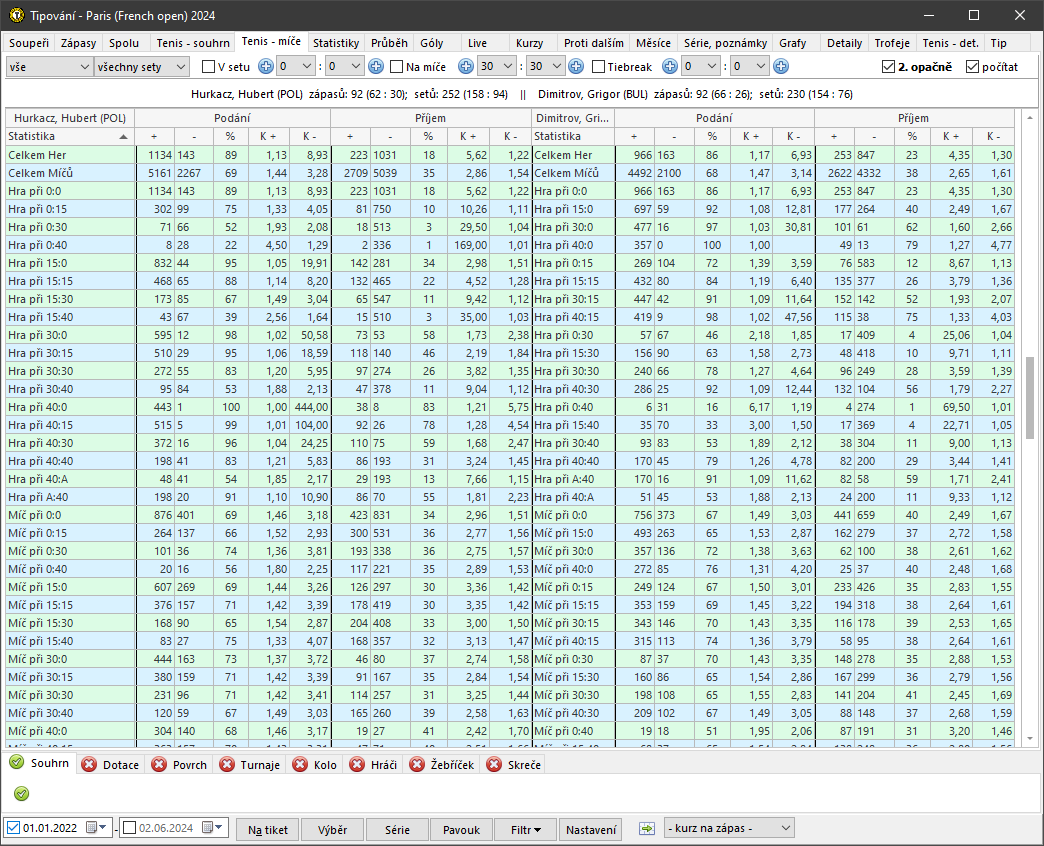Screen dimensions: 1044x846
Task: Click the plus icon left of V setu fields
Action: [x=266, y=67]
